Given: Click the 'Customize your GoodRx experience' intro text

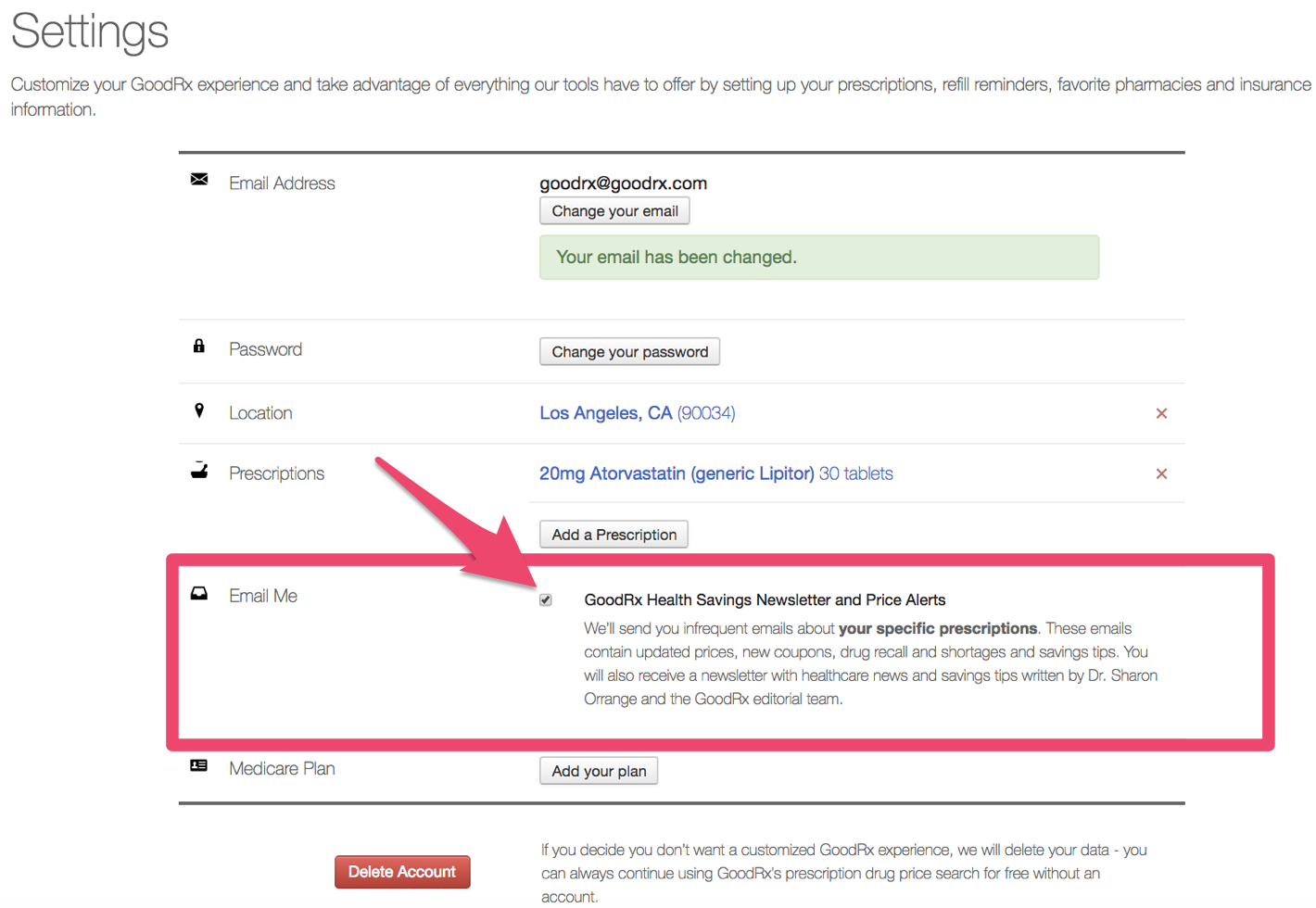Looking at the screenshot, I should [661, 96].
